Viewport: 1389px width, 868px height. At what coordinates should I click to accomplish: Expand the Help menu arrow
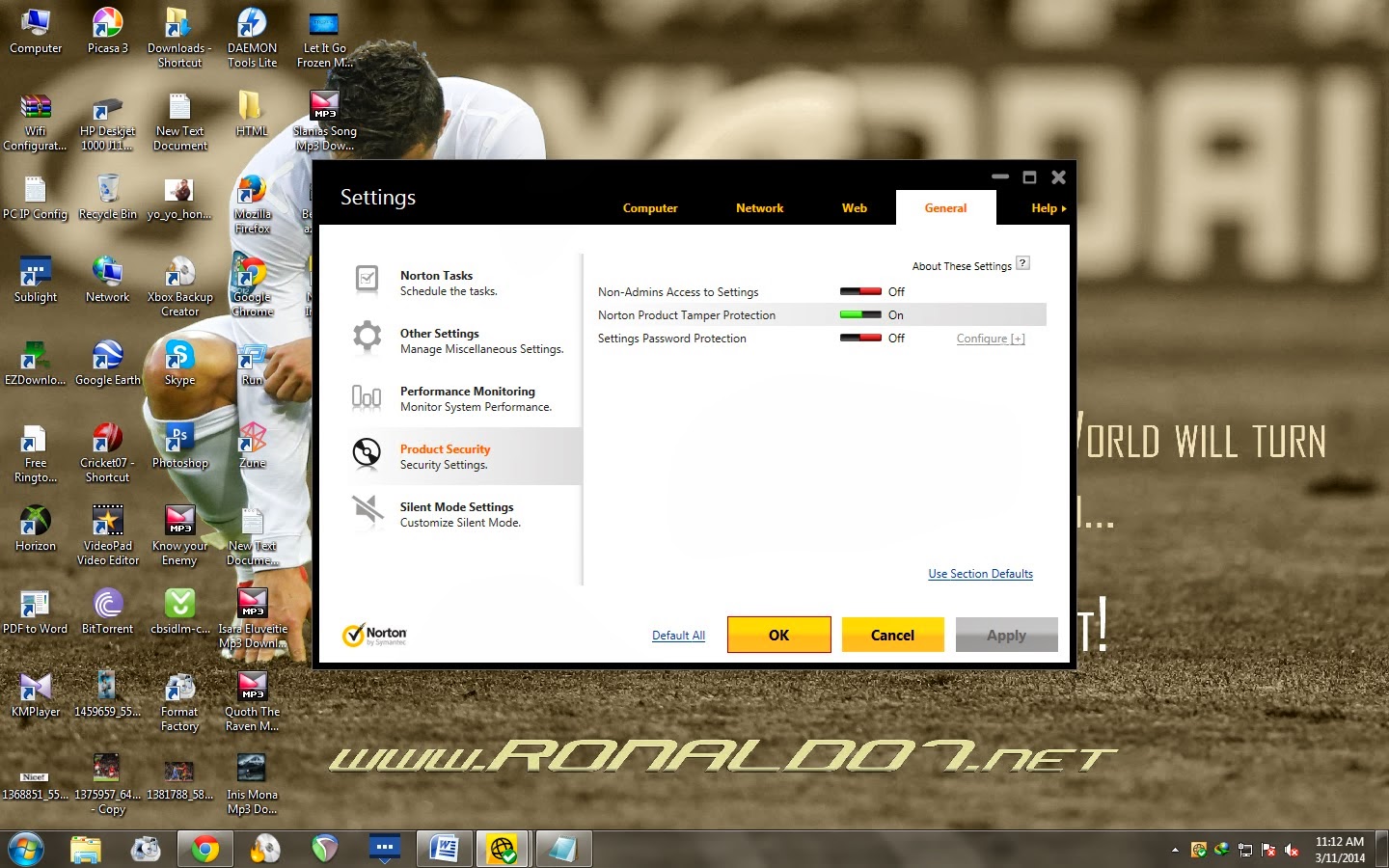tap(1064, 208)
